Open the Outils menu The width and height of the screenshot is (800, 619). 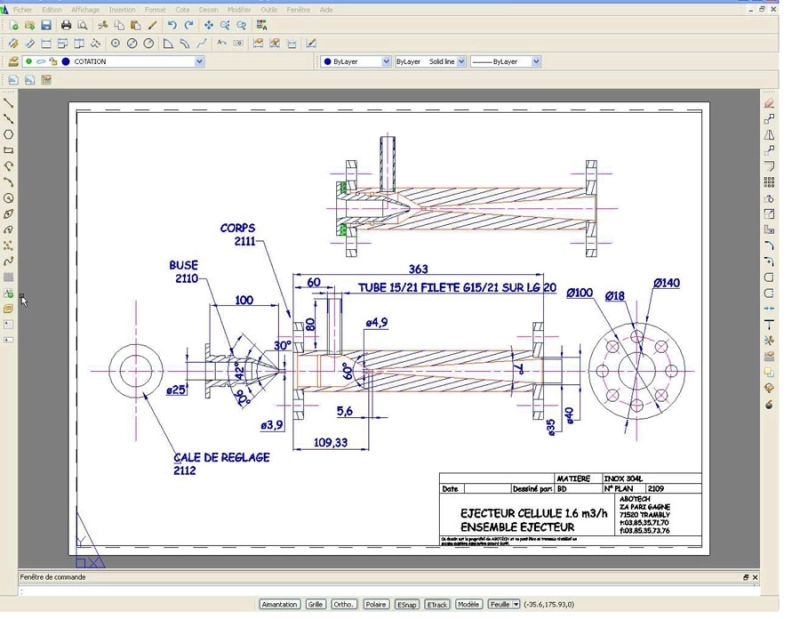[x=269, y=10]
